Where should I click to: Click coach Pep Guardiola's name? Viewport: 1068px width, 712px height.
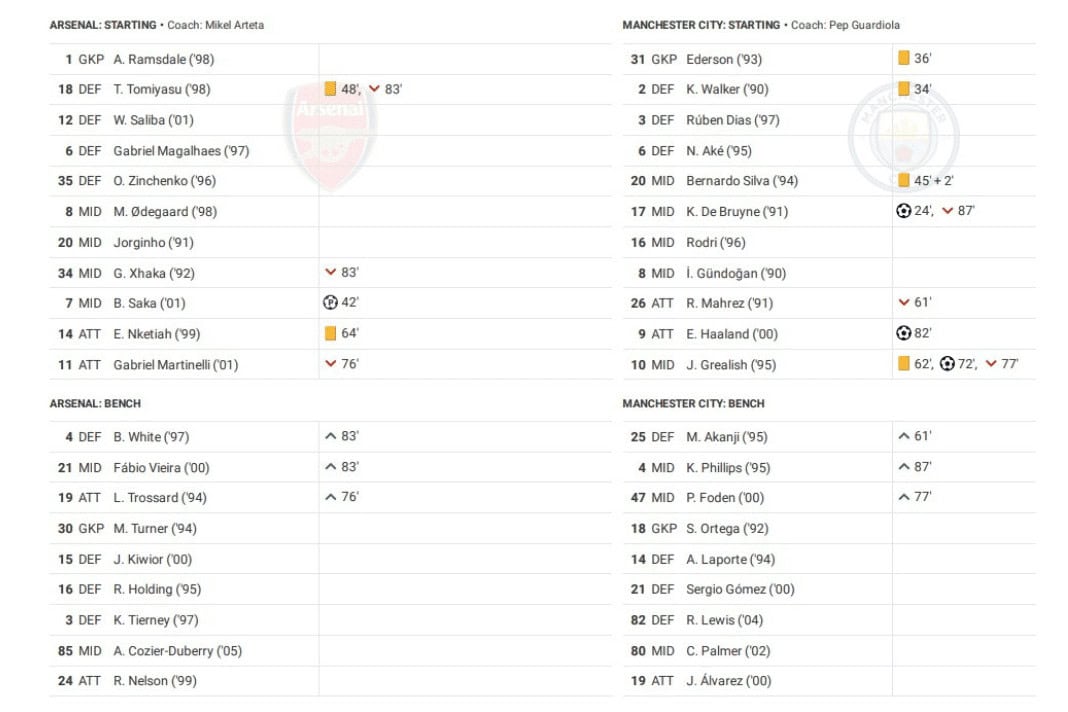[x=864, y=25]
